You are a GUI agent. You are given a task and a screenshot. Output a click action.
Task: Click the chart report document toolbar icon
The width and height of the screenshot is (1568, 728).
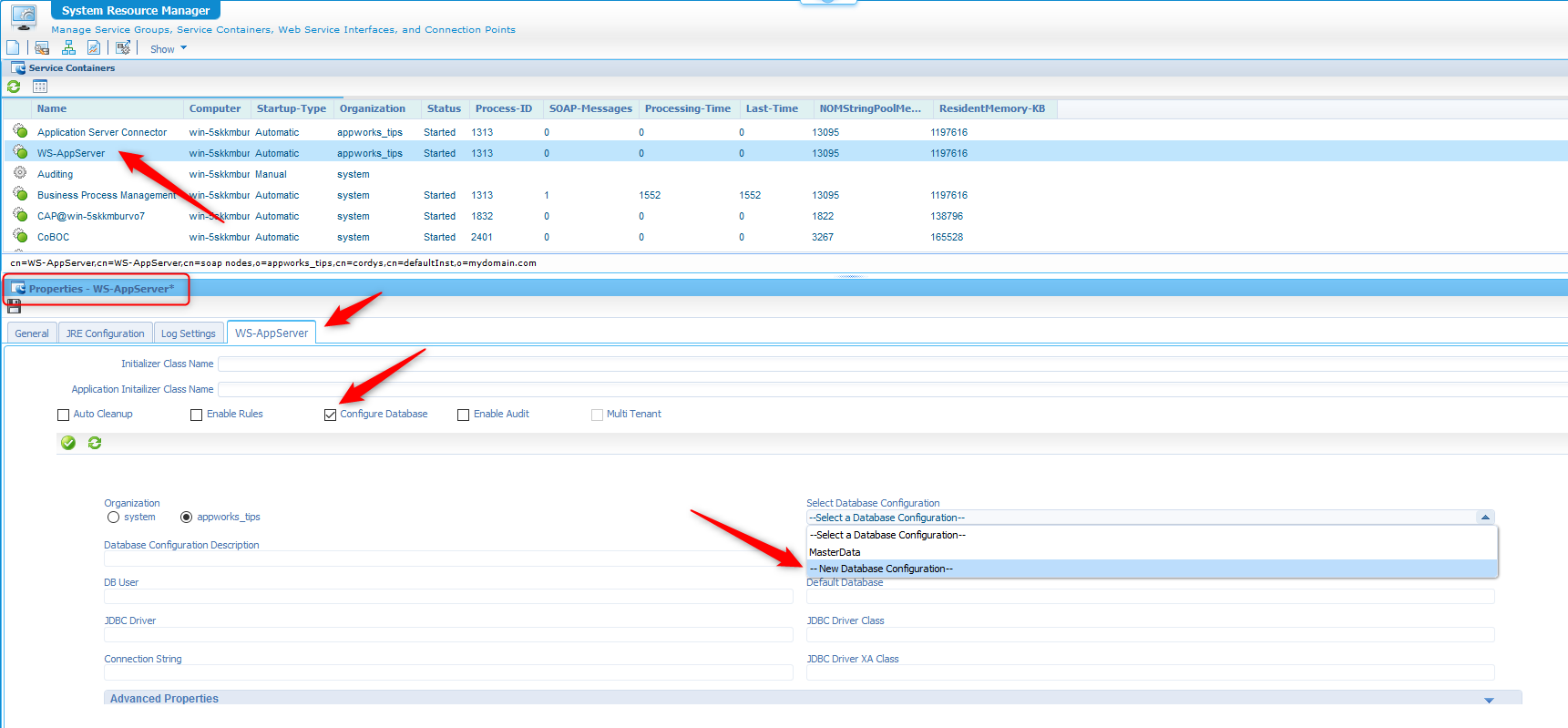94,47
